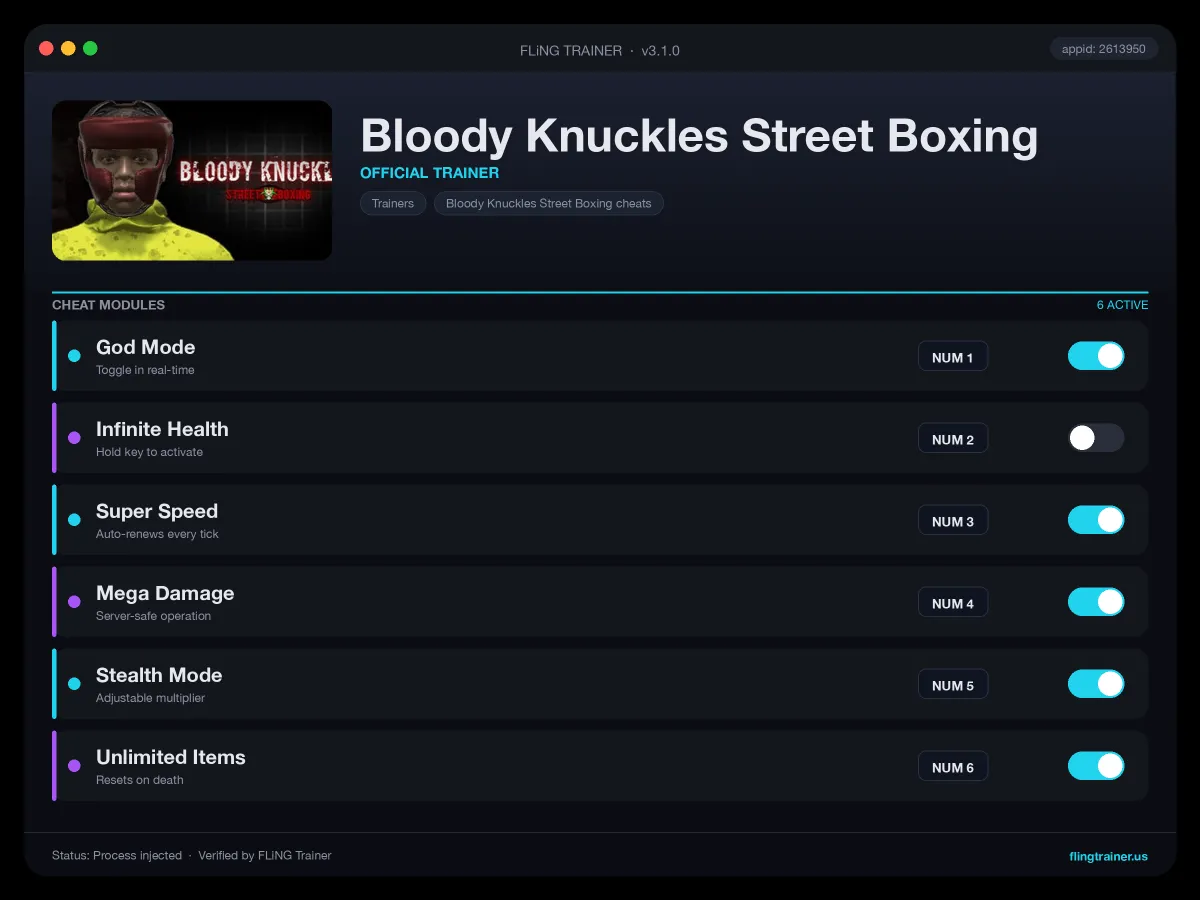1200x900 pixels.
Task: Open the Trainers tag
Action: 393,203
